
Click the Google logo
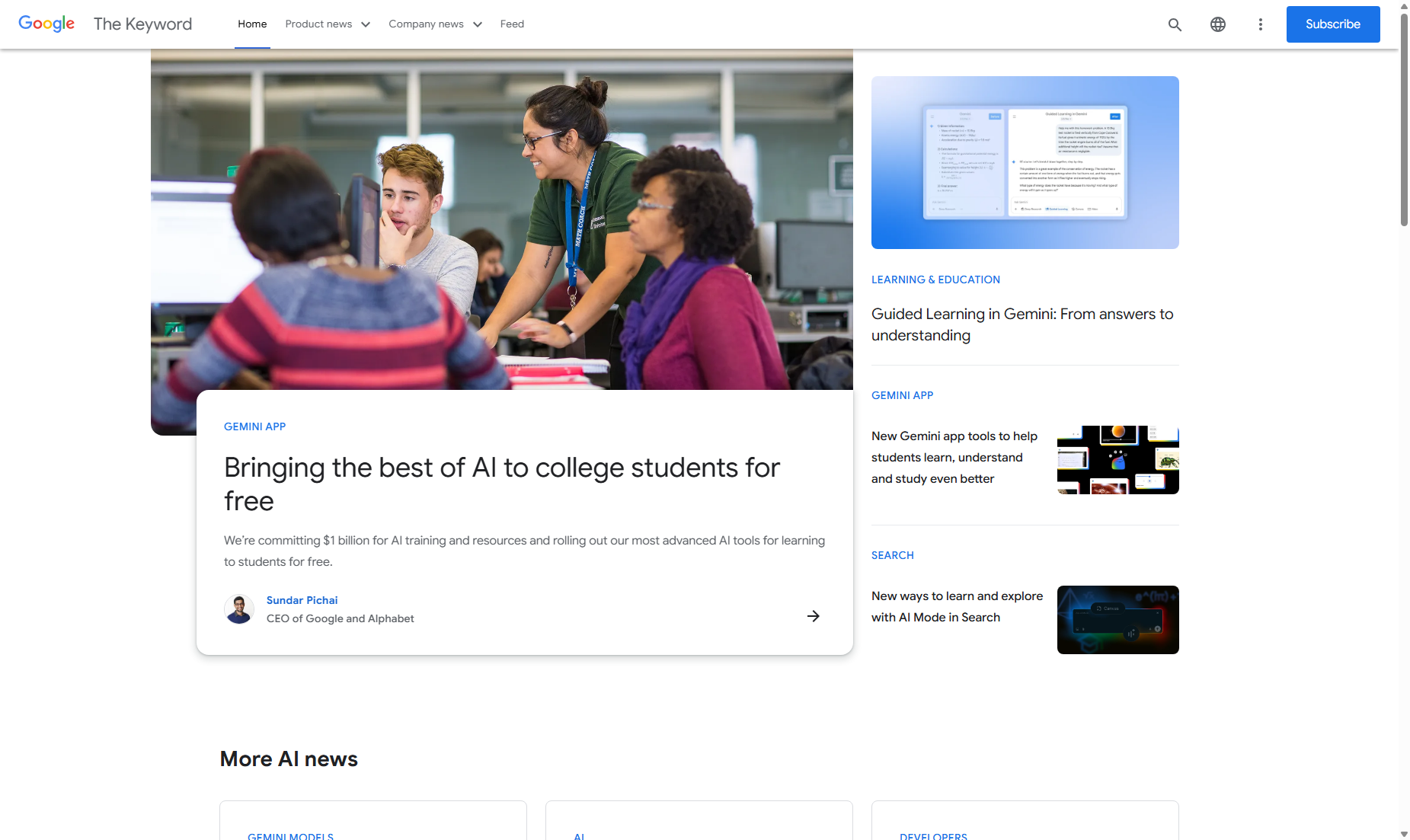pyautogui.click(x=46, y=24)
